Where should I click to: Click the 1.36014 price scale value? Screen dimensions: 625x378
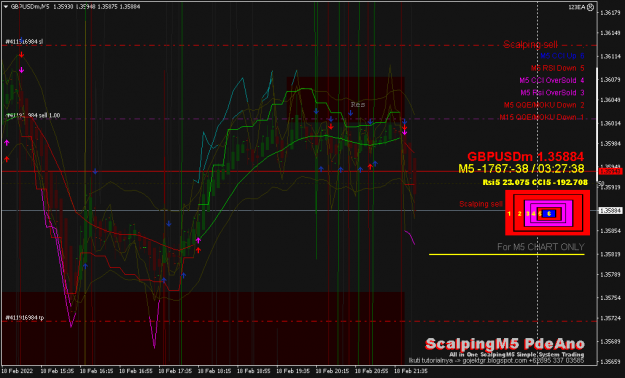point(609,123)
